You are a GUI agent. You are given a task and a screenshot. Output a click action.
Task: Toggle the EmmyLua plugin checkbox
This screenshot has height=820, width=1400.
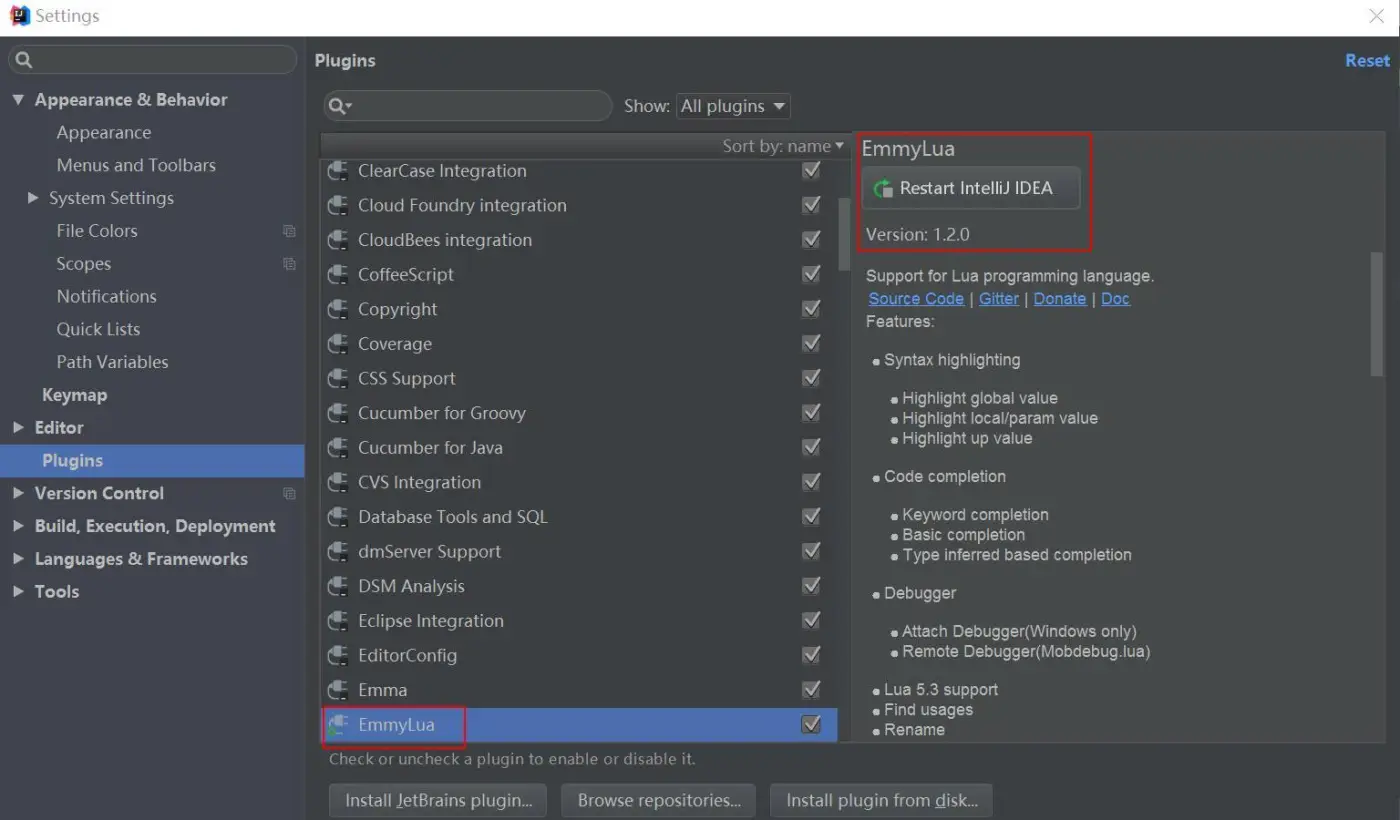pos(811,724)
